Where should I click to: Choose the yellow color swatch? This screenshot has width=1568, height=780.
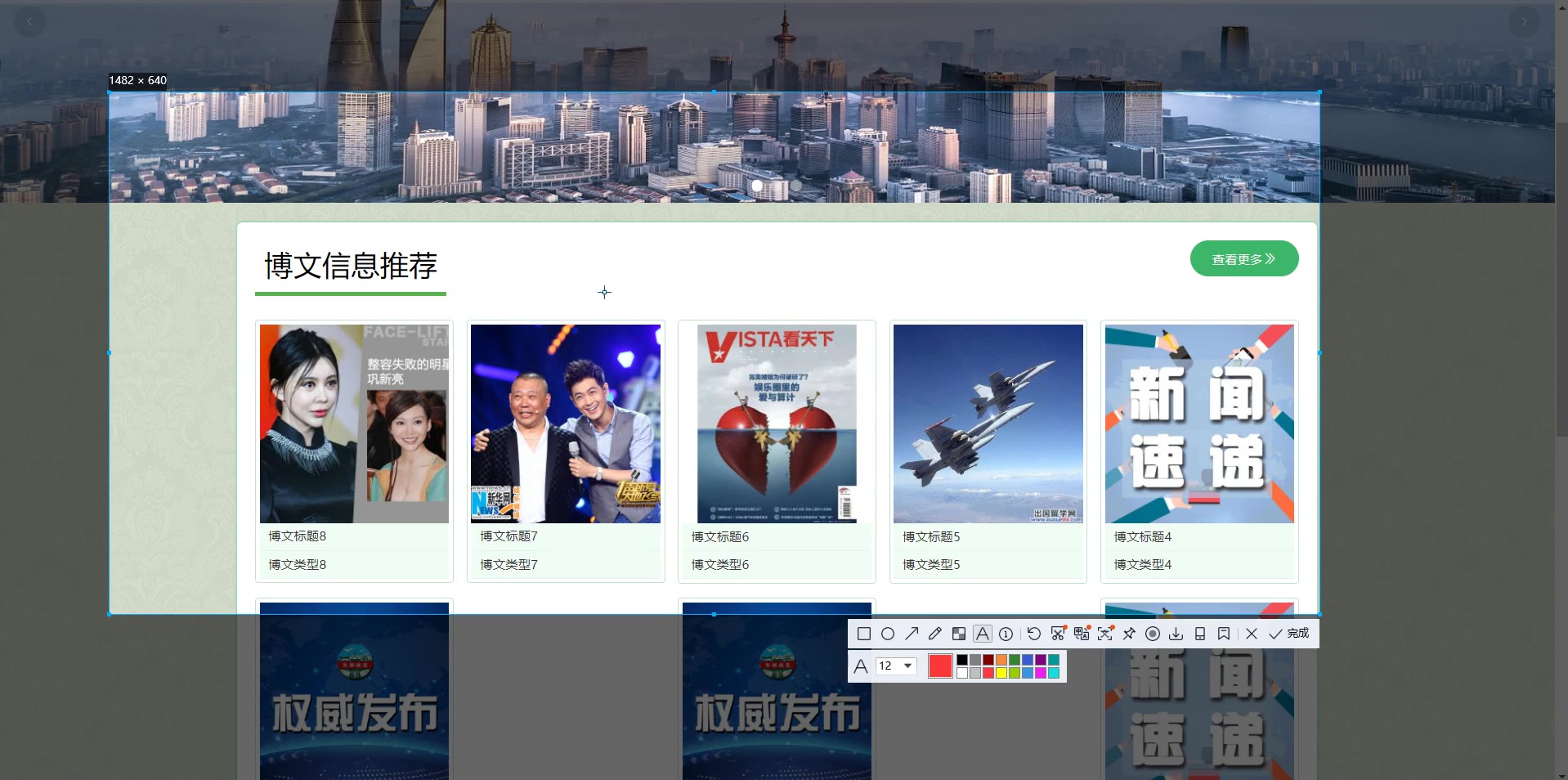pyautogui.click(x=1001, y=673)
